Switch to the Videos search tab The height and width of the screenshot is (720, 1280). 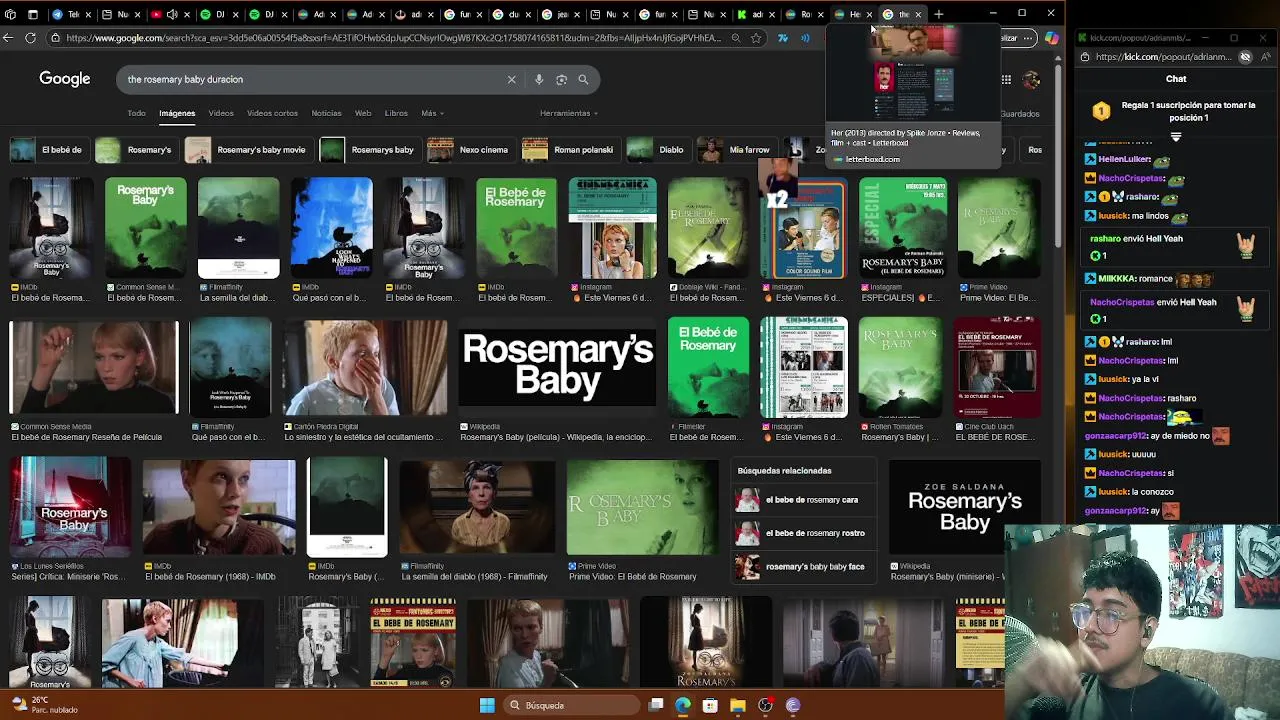coord(221,113)
